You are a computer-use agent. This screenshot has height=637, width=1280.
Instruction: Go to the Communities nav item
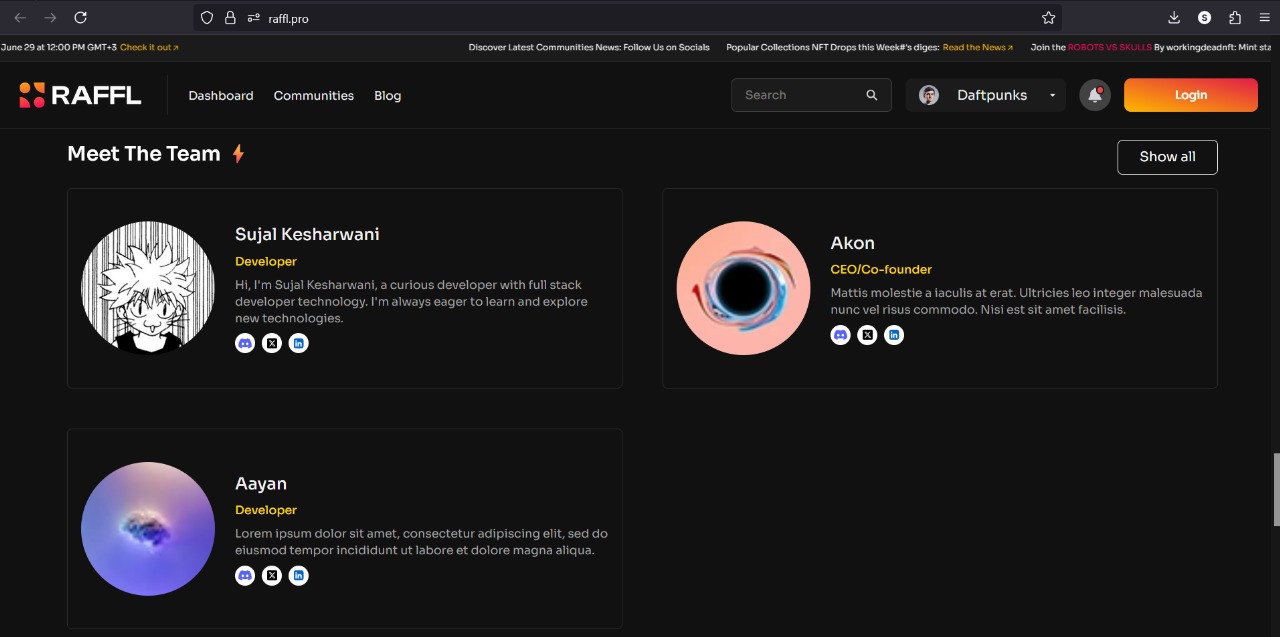(314, 96)
